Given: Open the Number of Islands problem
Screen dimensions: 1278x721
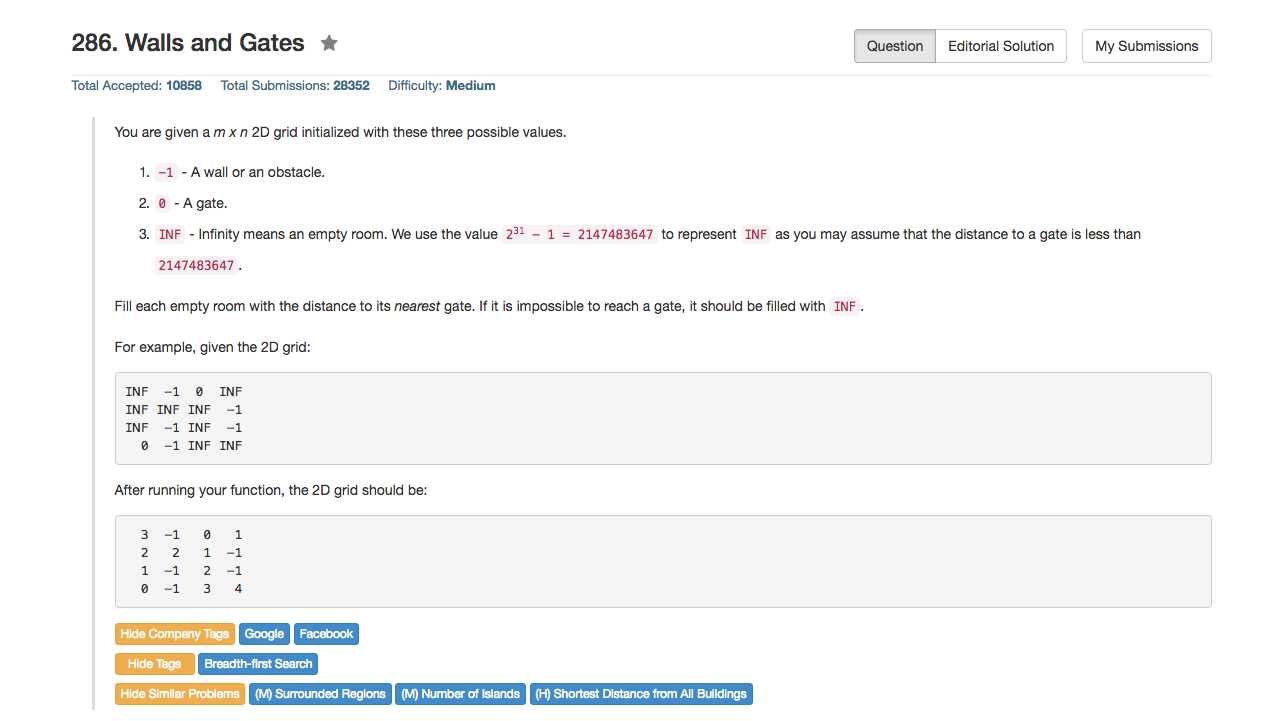Looking at the screenshot, I should 460,694.
